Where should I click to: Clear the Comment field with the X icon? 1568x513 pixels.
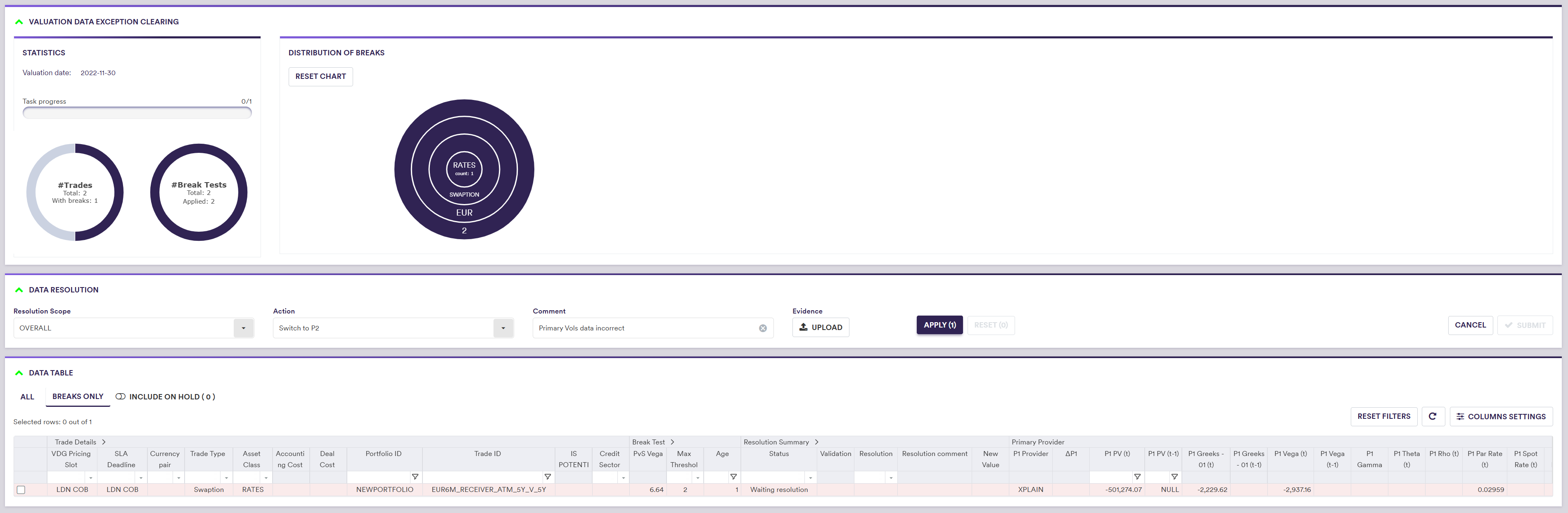763,328
